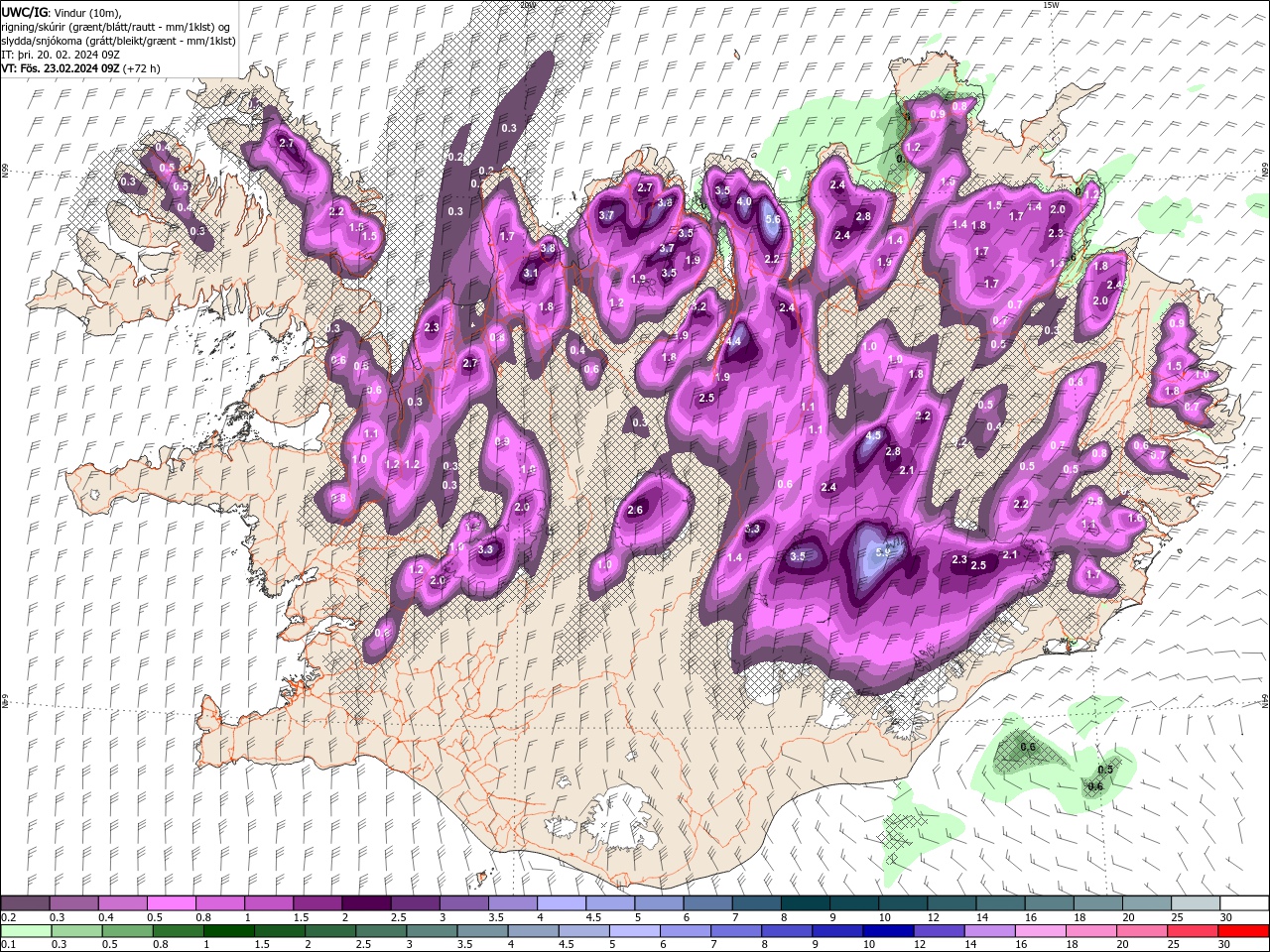Image resolution: width=1270 pixels, height=952 pixels.
Task: Click the '15W' longitude label at top edge
Action: 1052,5
